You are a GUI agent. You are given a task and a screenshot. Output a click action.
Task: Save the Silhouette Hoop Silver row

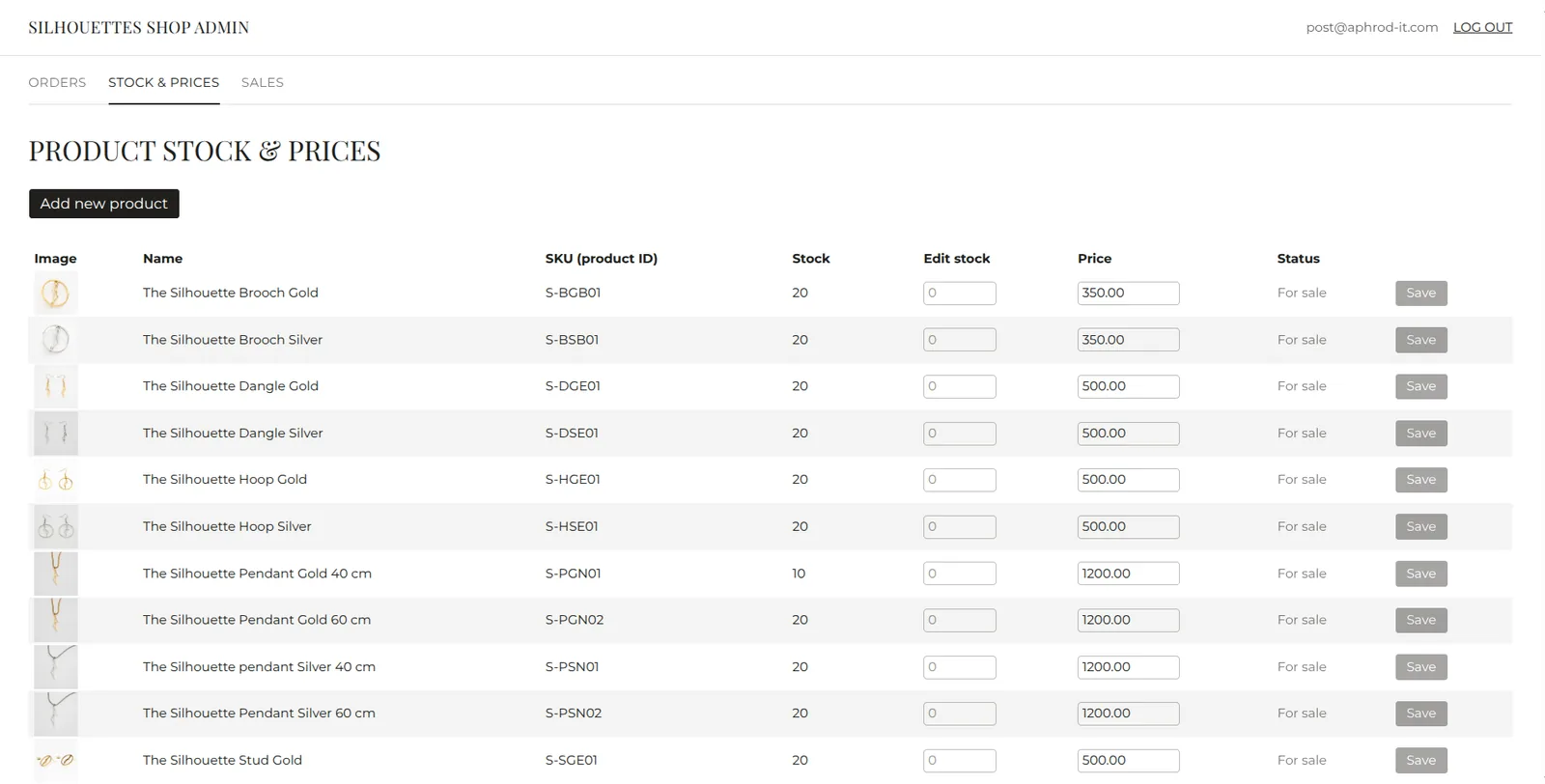coord(1420,526)
